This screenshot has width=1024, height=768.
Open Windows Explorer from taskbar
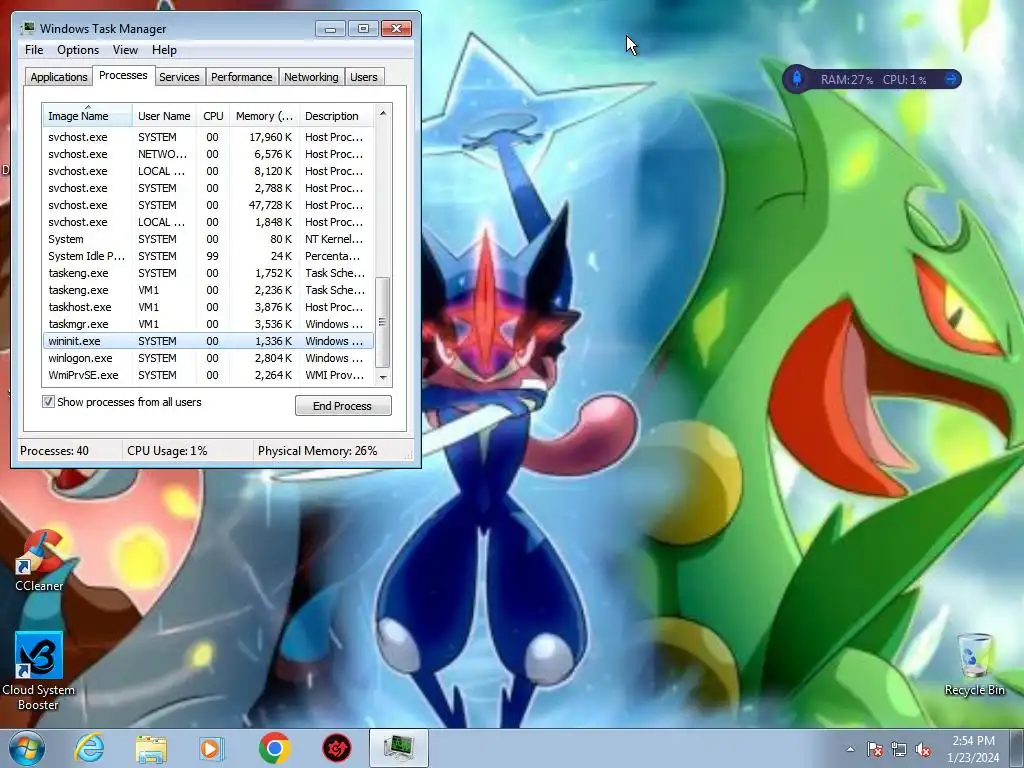(x=151, y=748)
